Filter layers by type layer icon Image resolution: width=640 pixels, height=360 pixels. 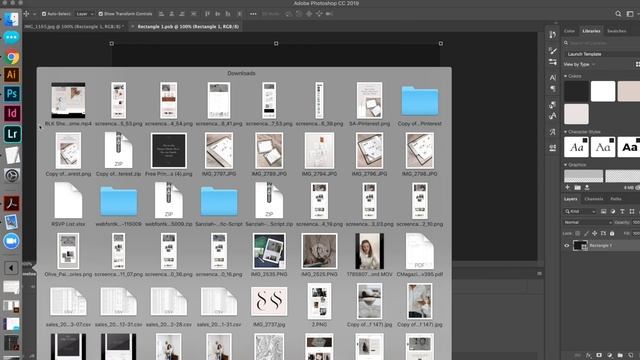(x=622, y=211)
